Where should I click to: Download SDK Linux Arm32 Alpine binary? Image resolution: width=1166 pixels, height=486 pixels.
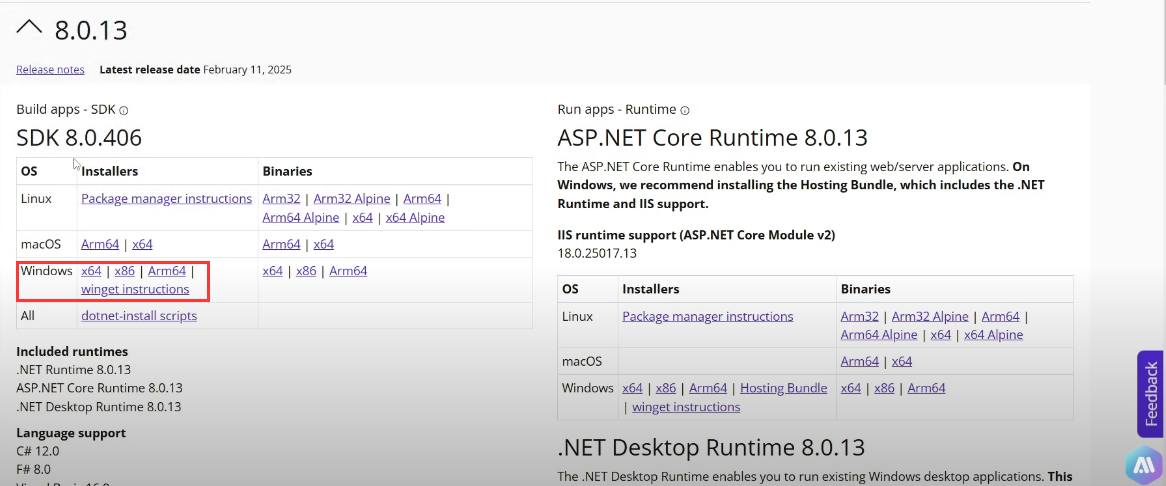[354, 198]
